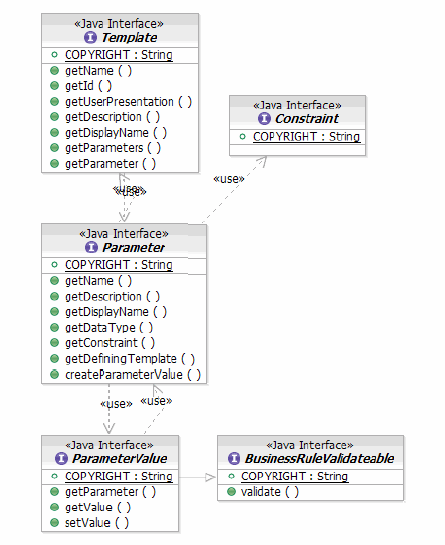445x545 pixels.
Task: Click «Java Interface» stereotype above Template
Action: 119,24
